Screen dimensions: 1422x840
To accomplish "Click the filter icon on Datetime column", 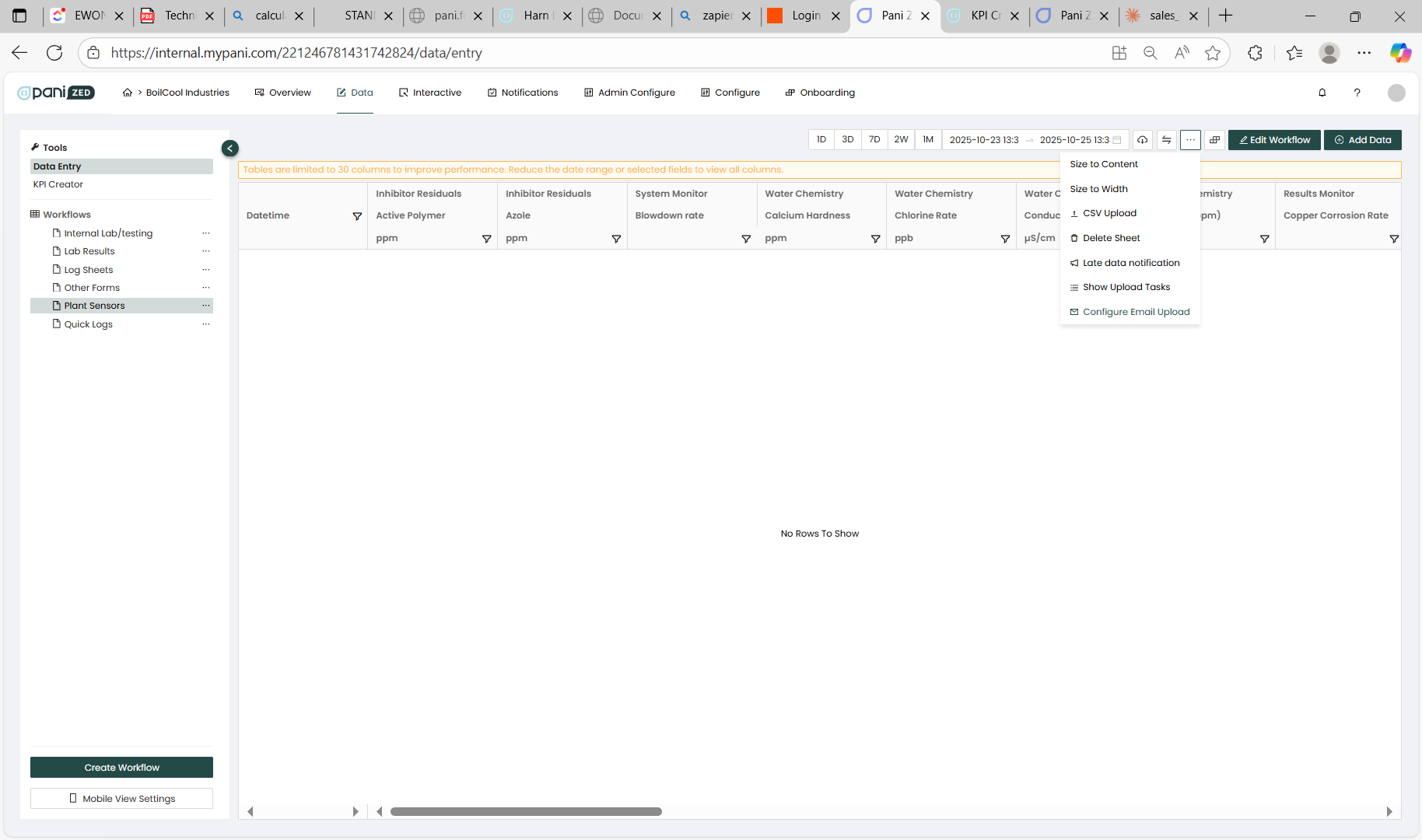I will pyautogui.click(x=357, y=216).
